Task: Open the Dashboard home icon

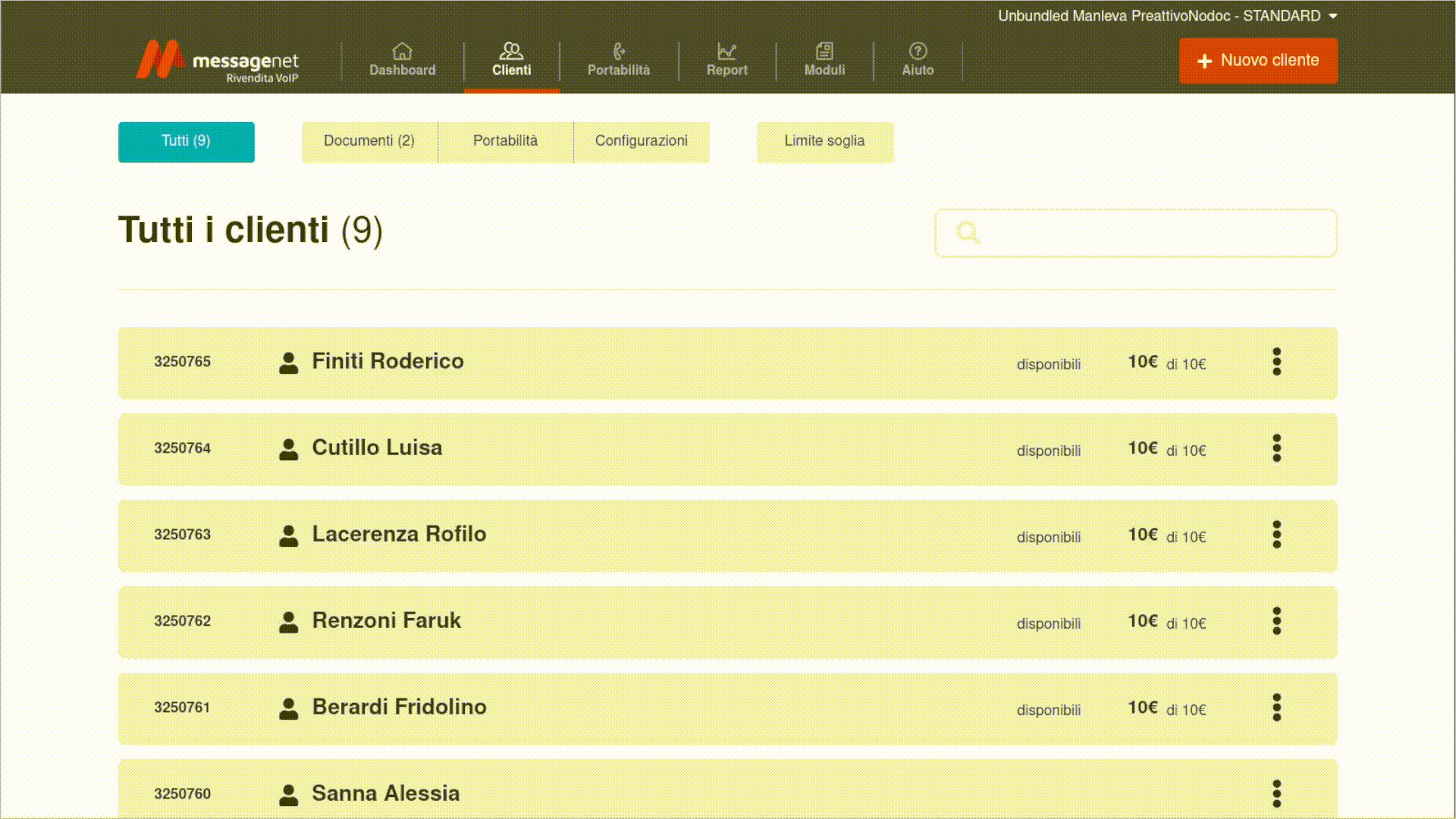Action: coord(402,52)
